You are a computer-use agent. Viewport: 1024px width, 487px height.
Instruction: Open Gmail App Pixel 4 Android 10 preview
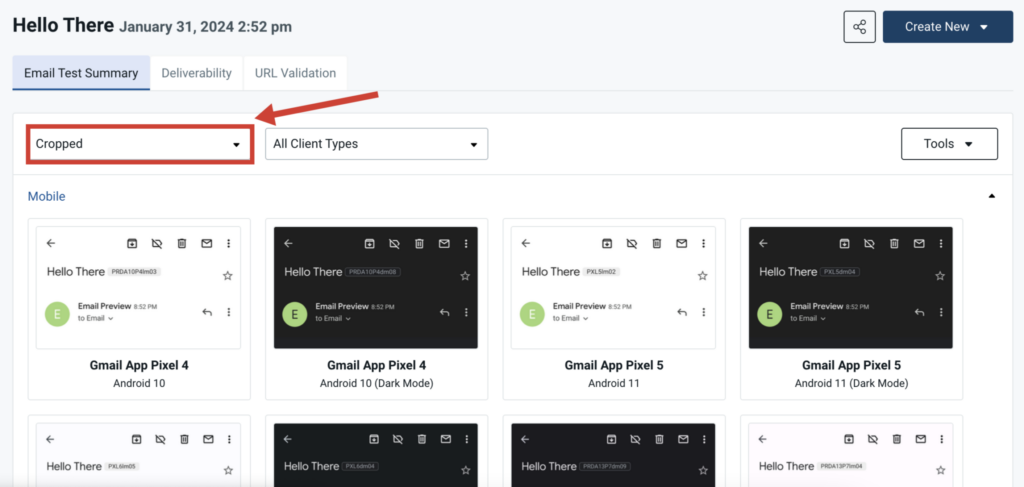(139, 288)
